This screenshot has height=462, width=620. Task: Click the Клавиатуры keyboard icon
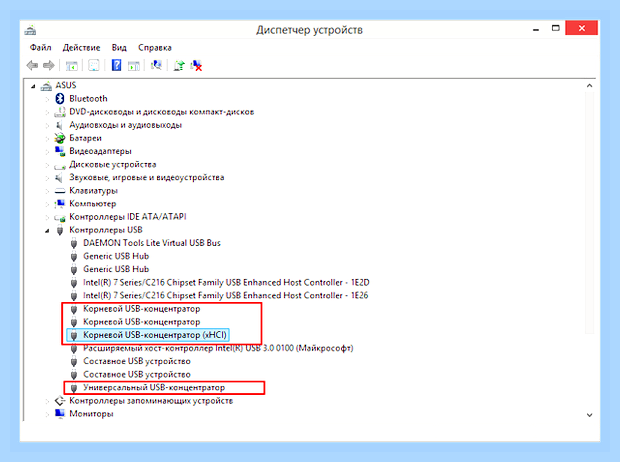tap(60, 191)
